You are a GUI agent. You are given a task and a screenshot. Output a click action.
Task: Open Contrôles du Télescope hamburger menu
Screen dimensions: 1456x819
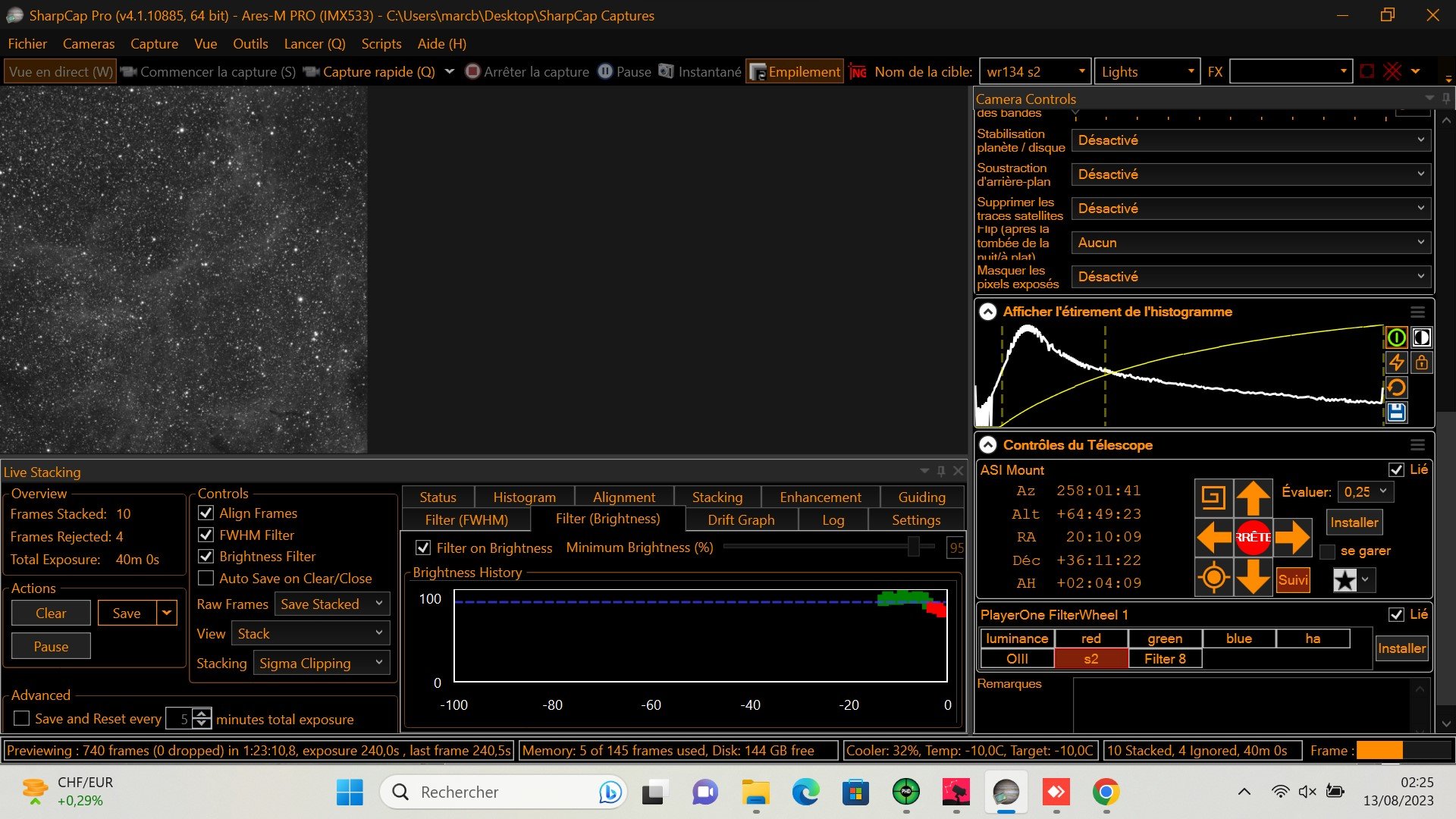point(1417,445)
